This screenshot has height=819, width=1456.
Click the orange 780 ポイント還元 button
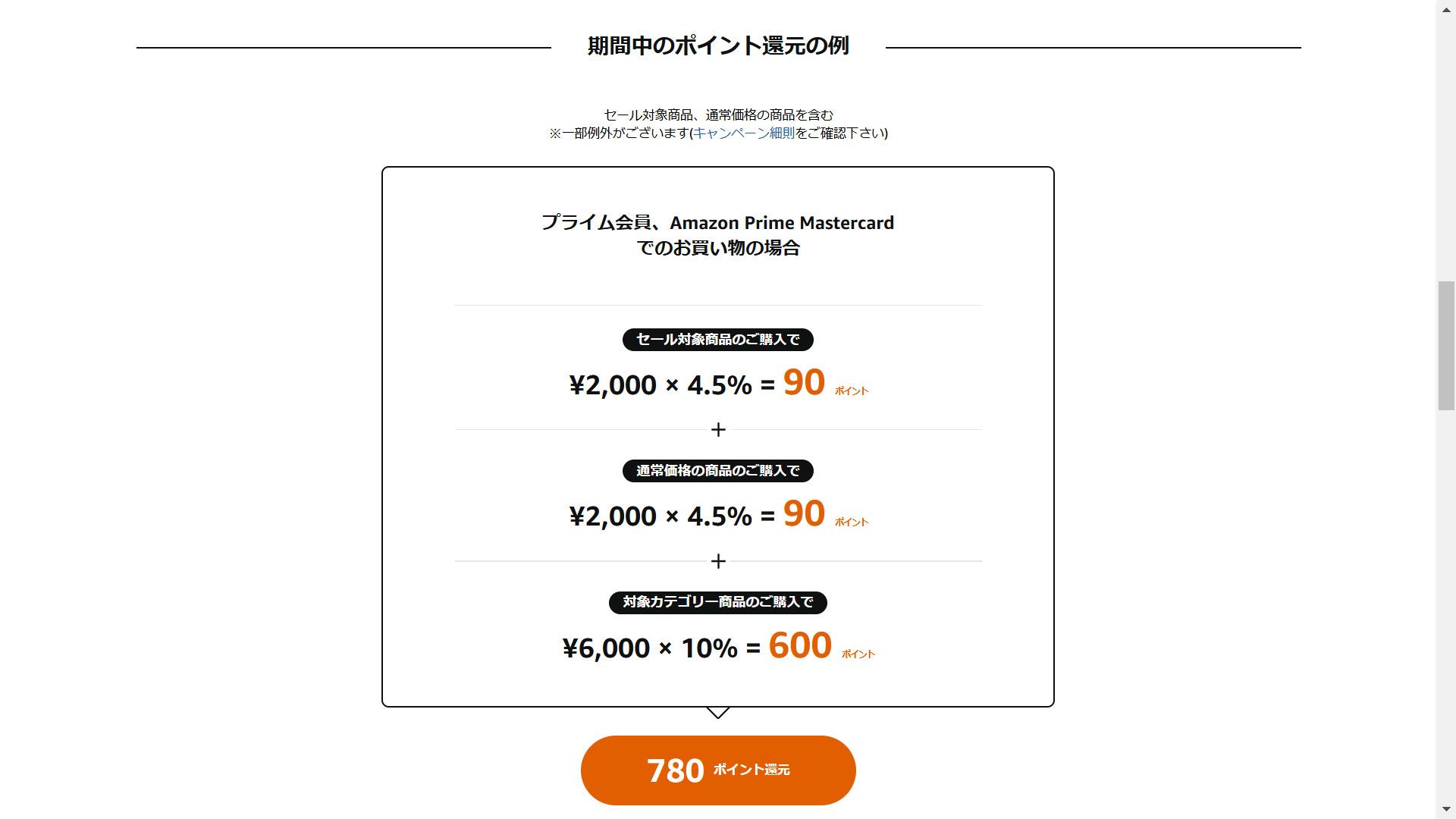coord(717,770)
